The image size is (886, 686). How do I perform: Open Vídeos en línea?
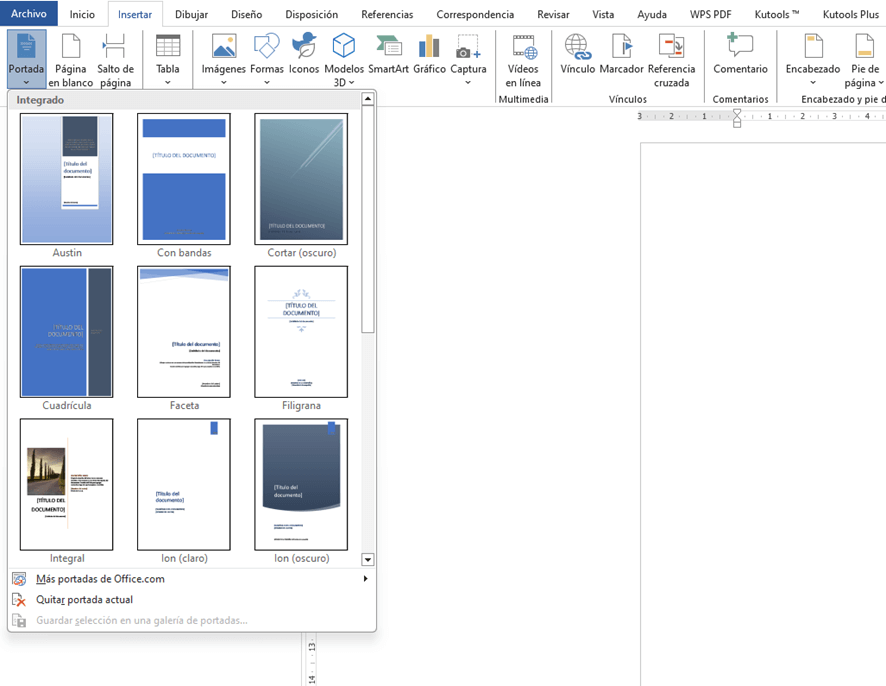coord(523,60)
